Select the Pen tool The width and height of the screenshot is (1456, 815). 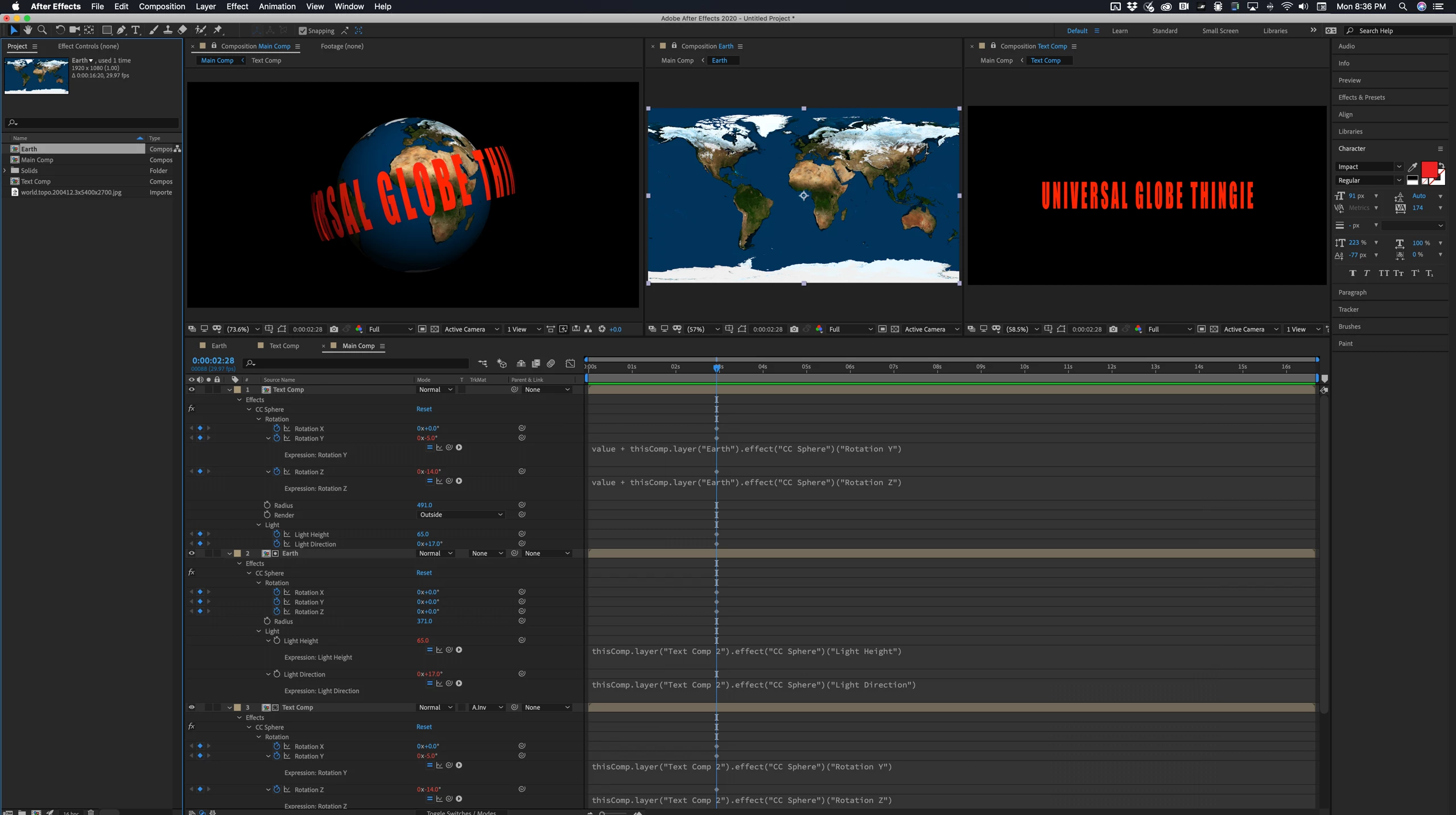[x=121, y=30]
